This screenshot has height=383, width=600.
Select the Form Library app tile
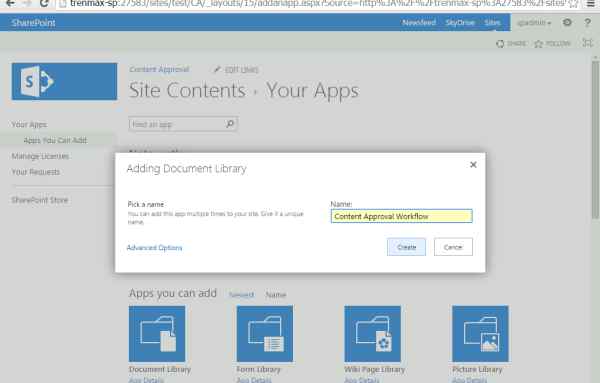pyautogui.click(x=265, y=333)
